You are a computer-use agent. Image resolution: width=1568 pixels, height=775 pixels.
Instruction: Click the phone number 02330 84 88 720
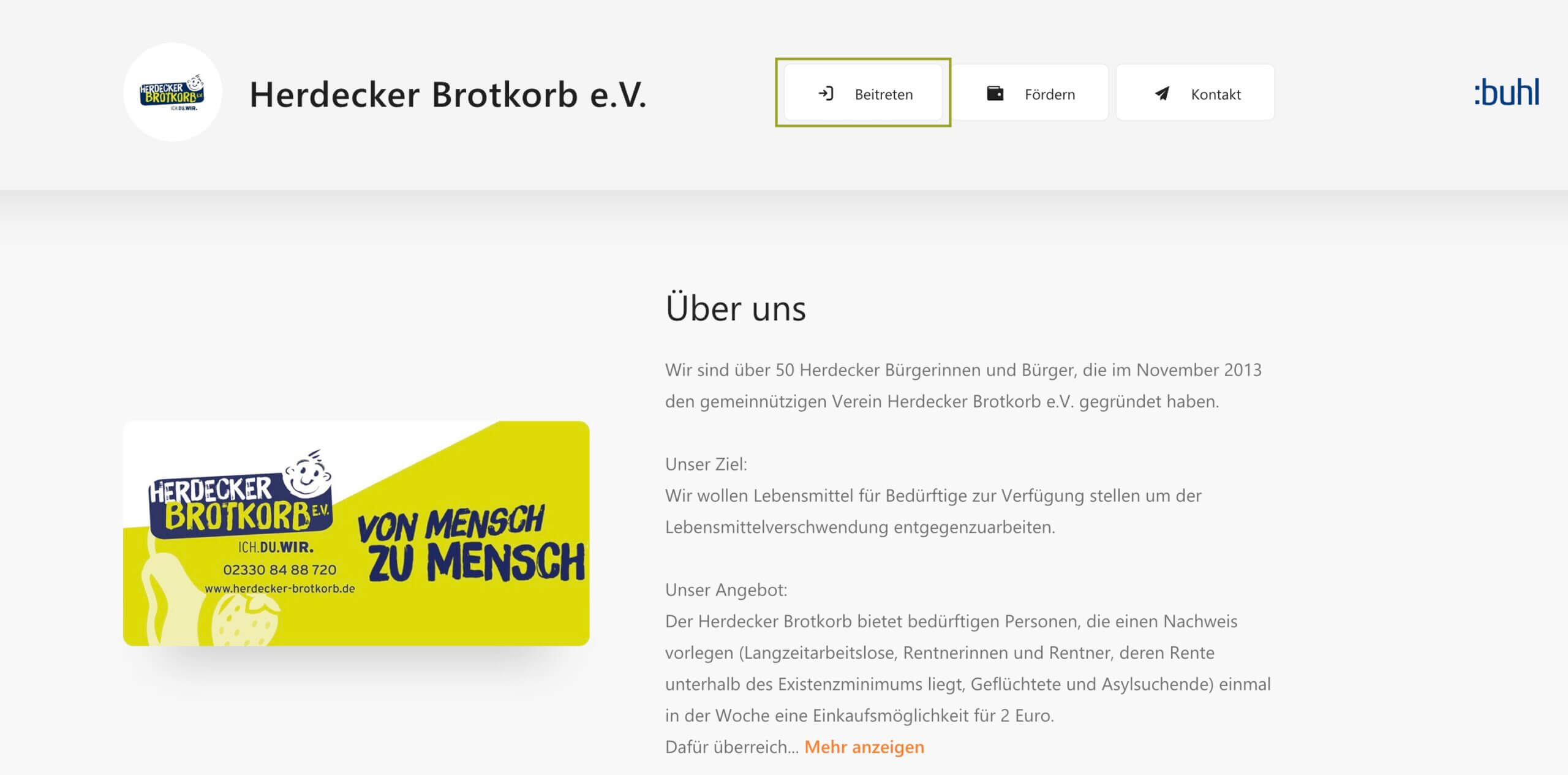(x=279, y=569)
